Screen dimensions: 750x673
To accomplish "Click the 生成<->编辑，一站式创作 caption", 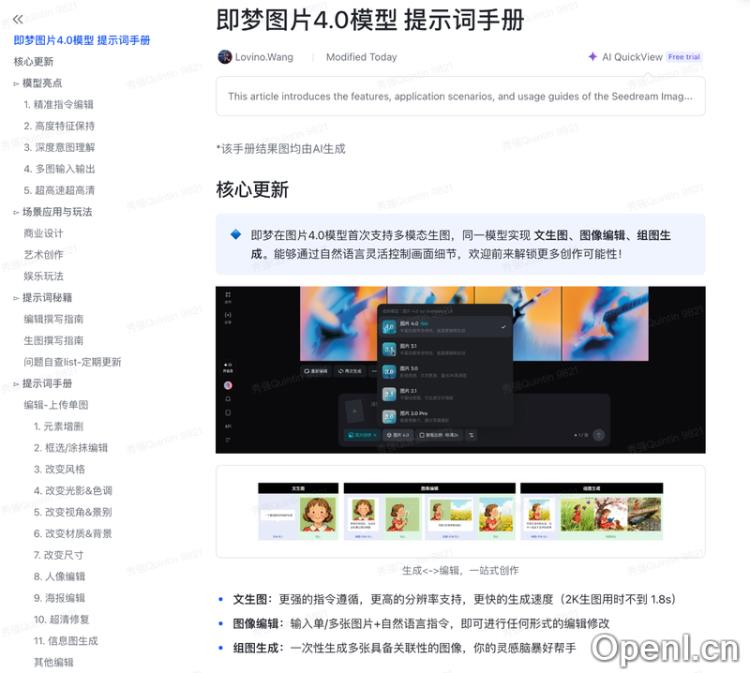I will (460, 570).
